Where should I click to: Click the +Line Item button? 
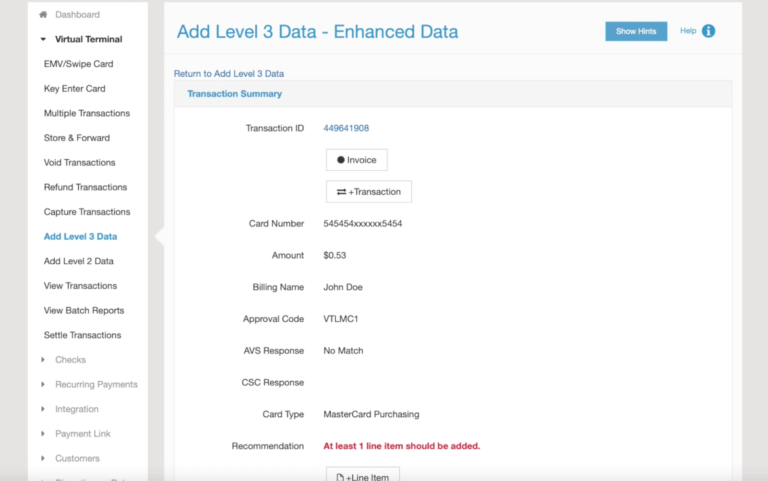pyautogui.click(x=362, y=475)
